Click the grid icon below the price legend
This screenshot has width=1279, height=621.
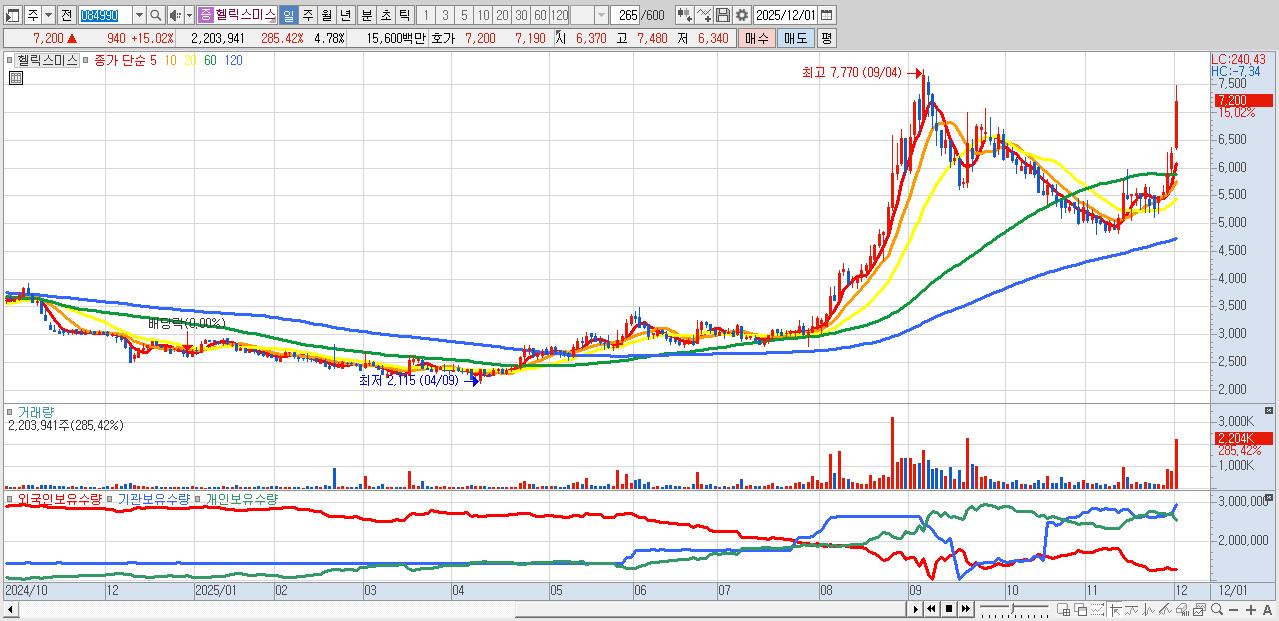click(x=15, y=77)
